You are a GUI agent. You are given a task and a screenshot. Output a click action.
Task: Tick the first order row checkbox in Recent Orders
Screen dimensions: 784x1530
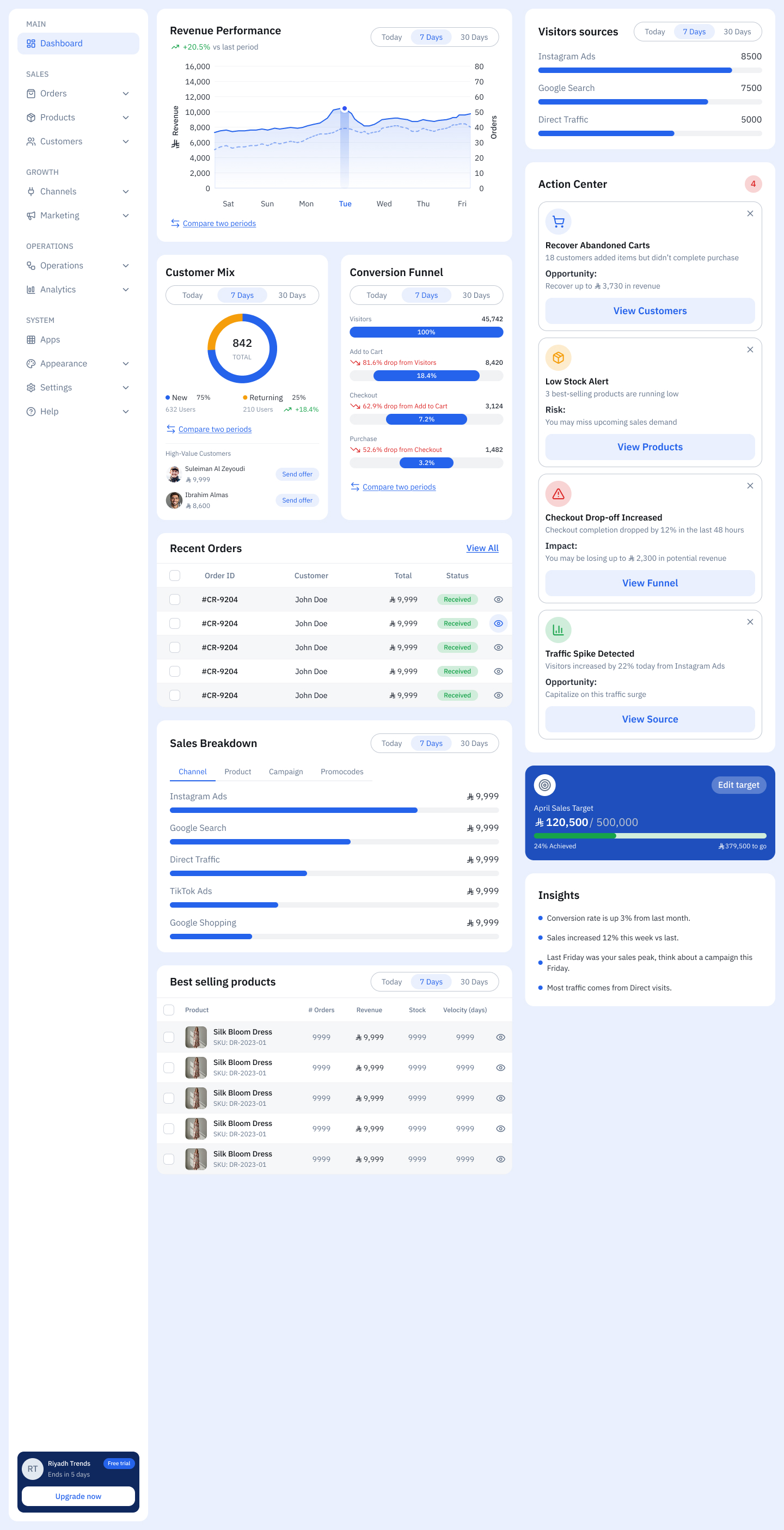pyautogui.click(x=175, y=599)
